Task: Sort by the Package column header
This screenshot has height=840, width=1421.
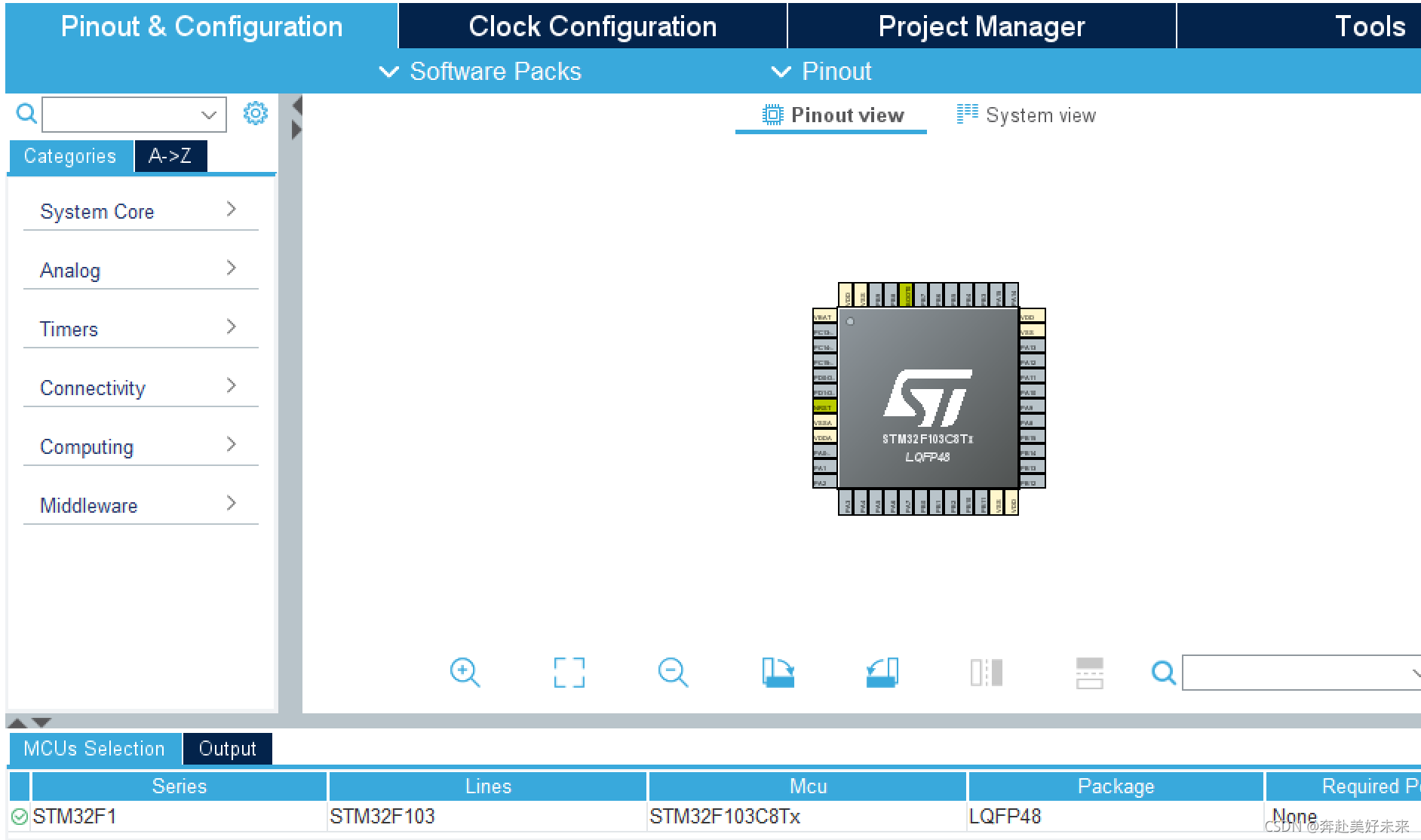Action: click(1116, 786)
